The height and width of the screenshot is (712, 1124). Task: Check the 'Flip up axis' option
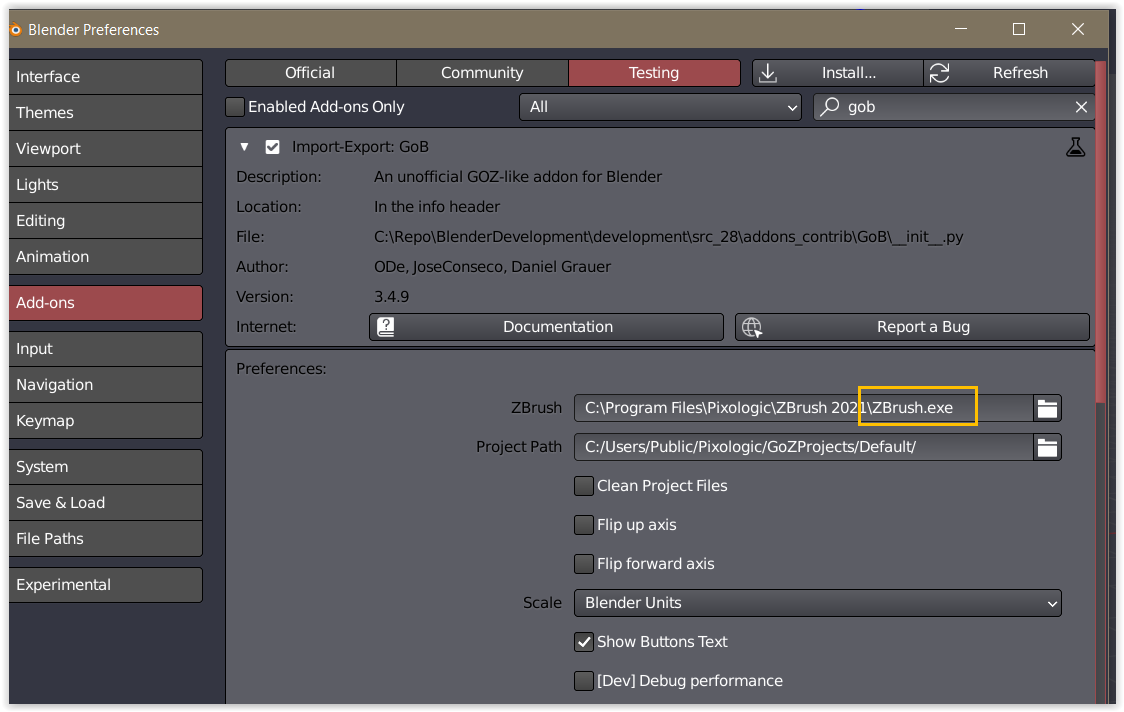point(584,524)
